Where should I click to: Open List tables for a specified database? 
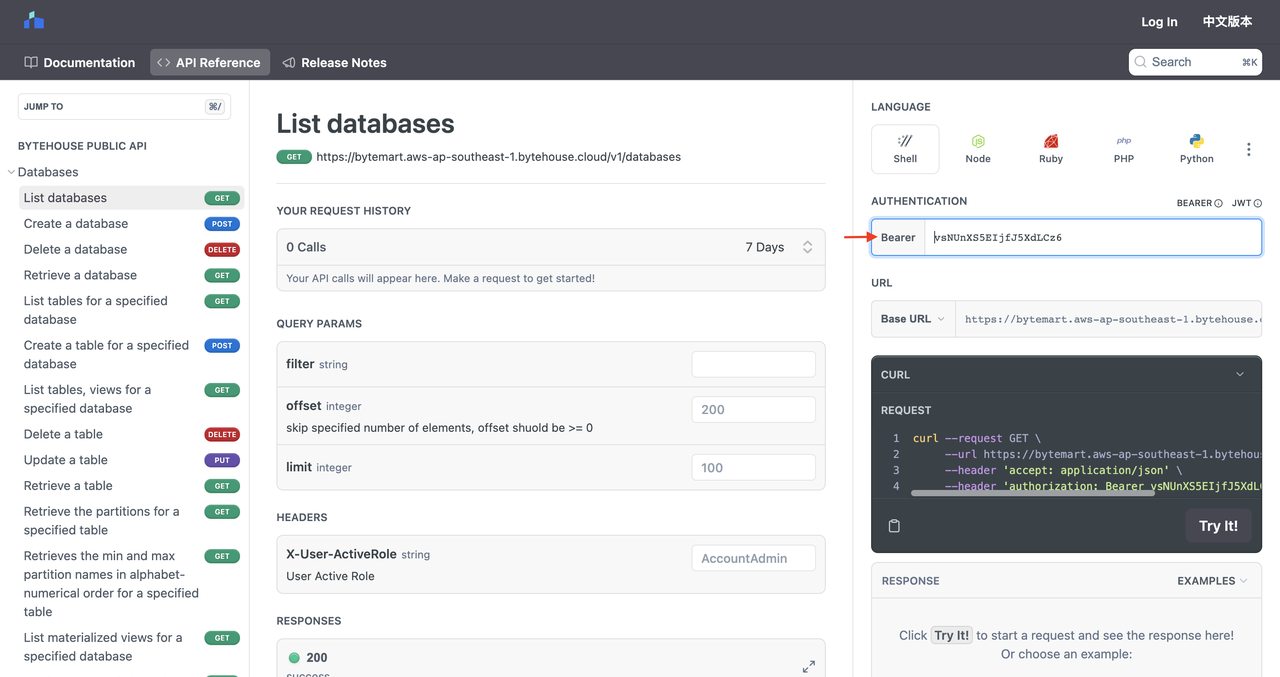[x=130, y=310]
